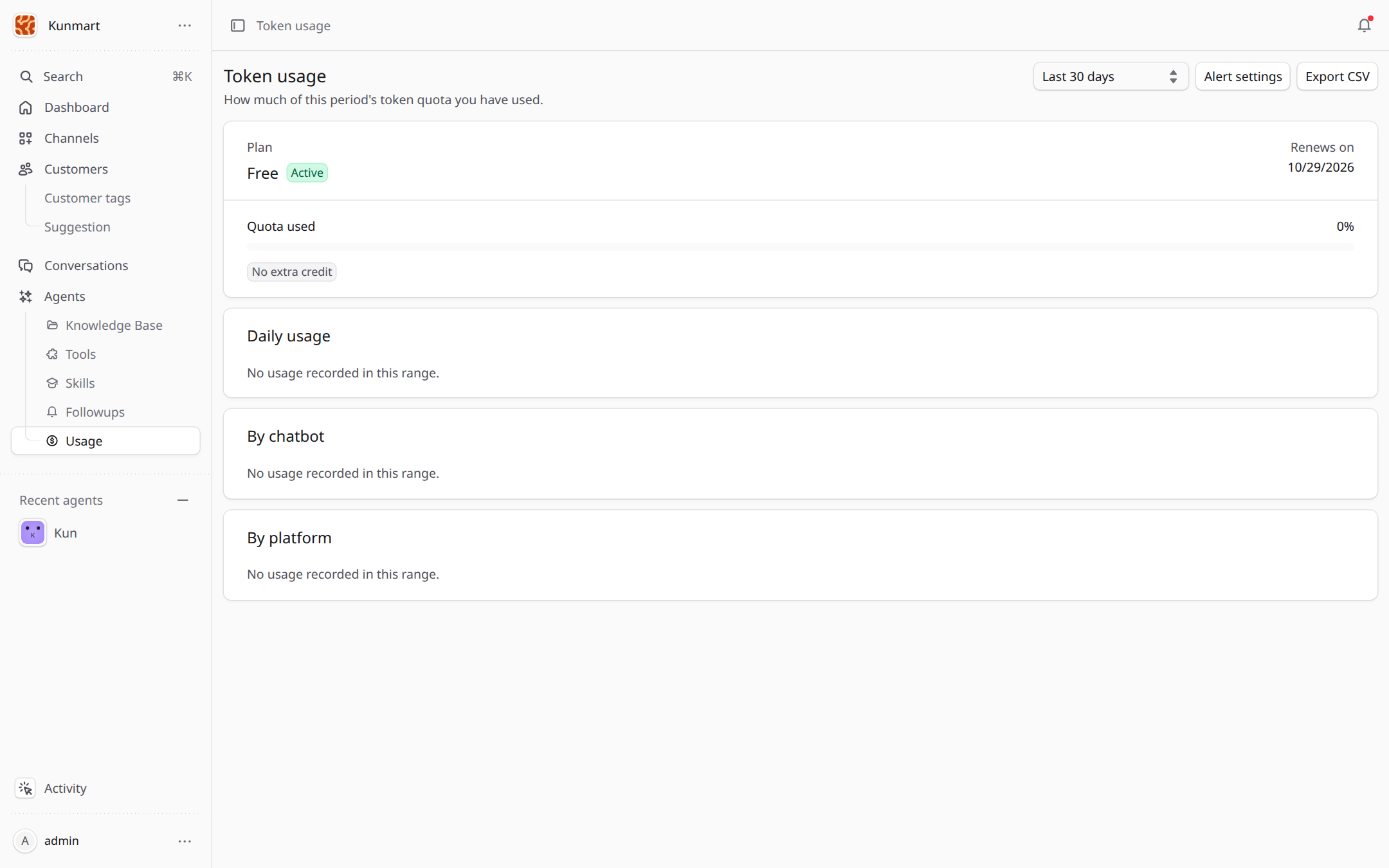Open the Suggestion page
This screenshot has height=868, width=1389.
click(x=77, y=227)
